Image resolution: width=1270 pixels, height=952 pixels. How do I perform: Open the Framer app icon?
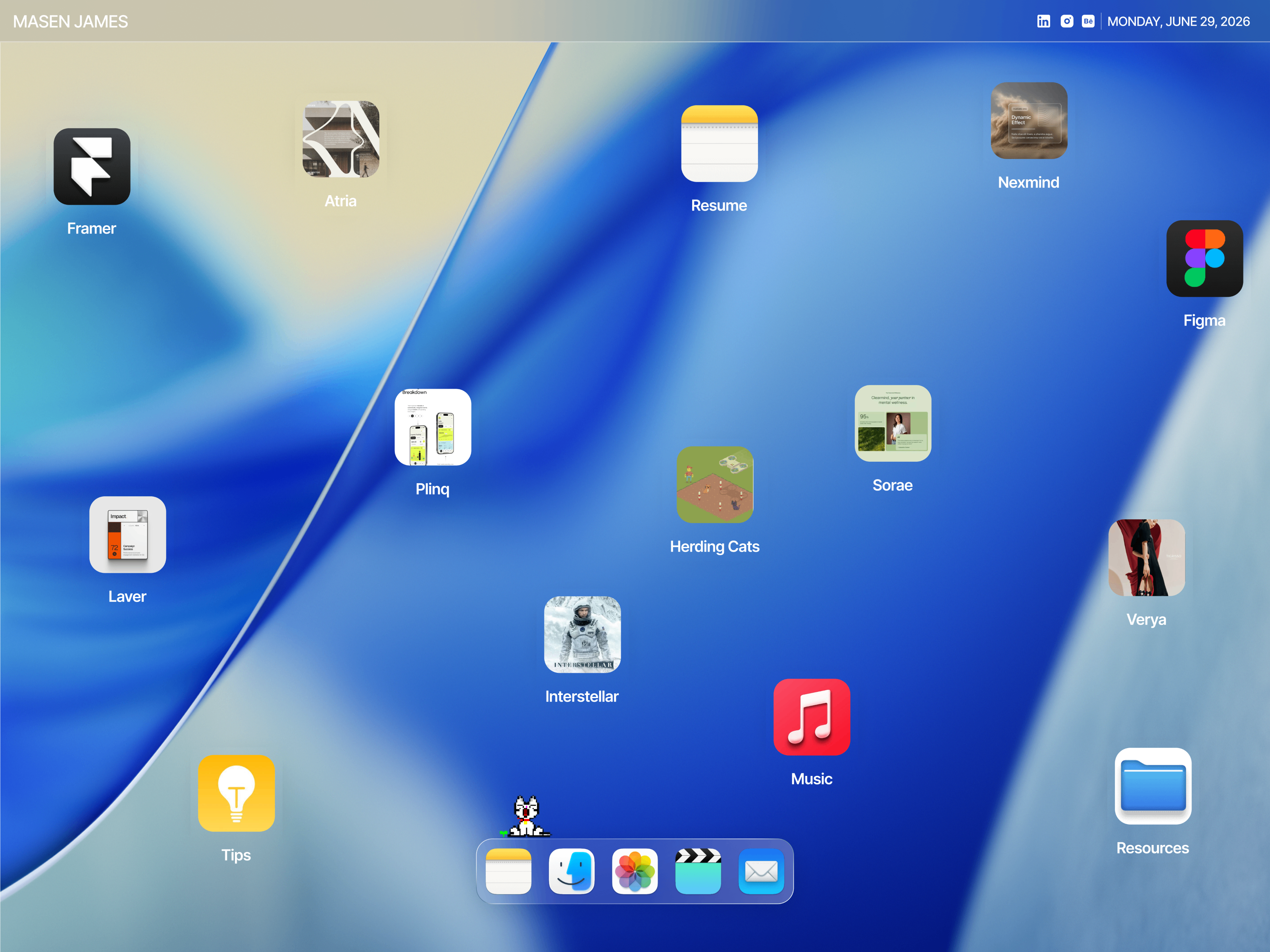coord(92,167)
